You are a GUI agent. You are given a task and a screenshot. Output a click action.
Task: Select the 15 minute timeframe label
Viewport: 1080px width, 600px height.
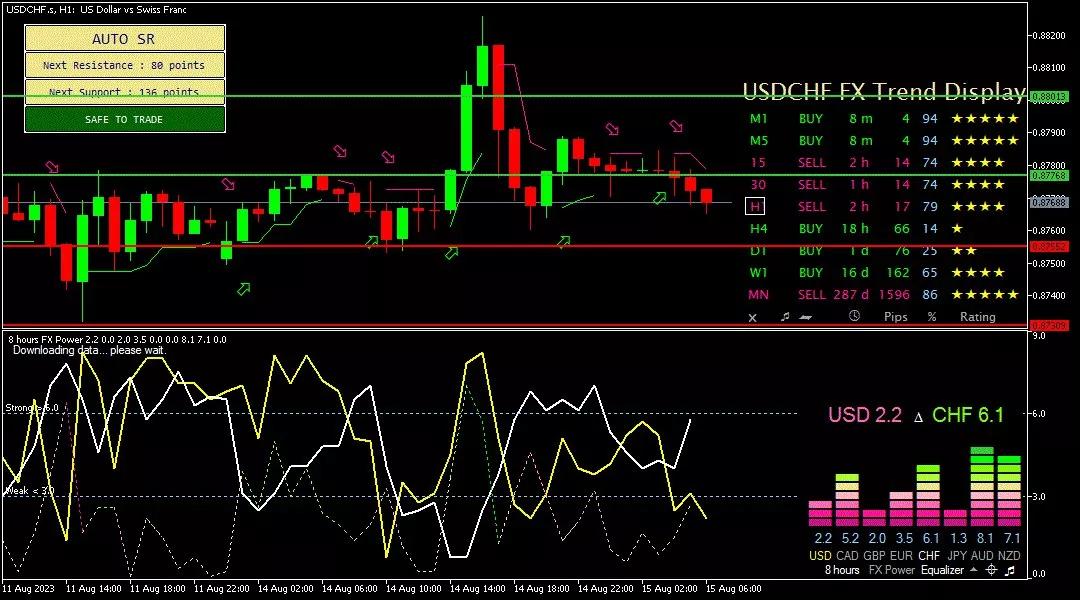point(758,163)
